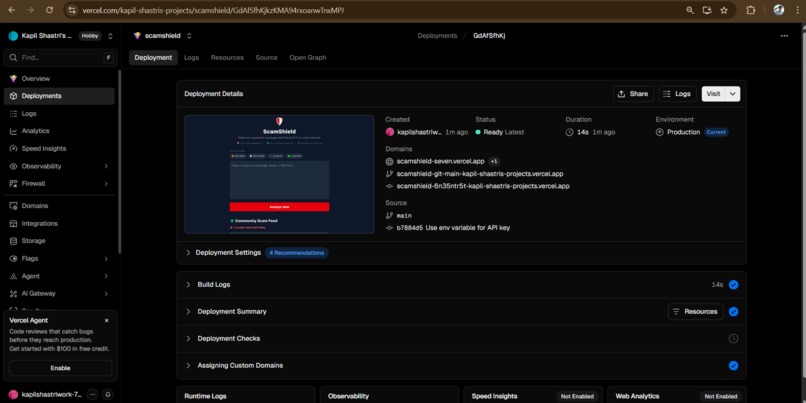Image resolution: width=806 pixels, height=403 pixels.
Task: Open the ScamShield deployment preview thumbnail
Action: pos(280,174)
